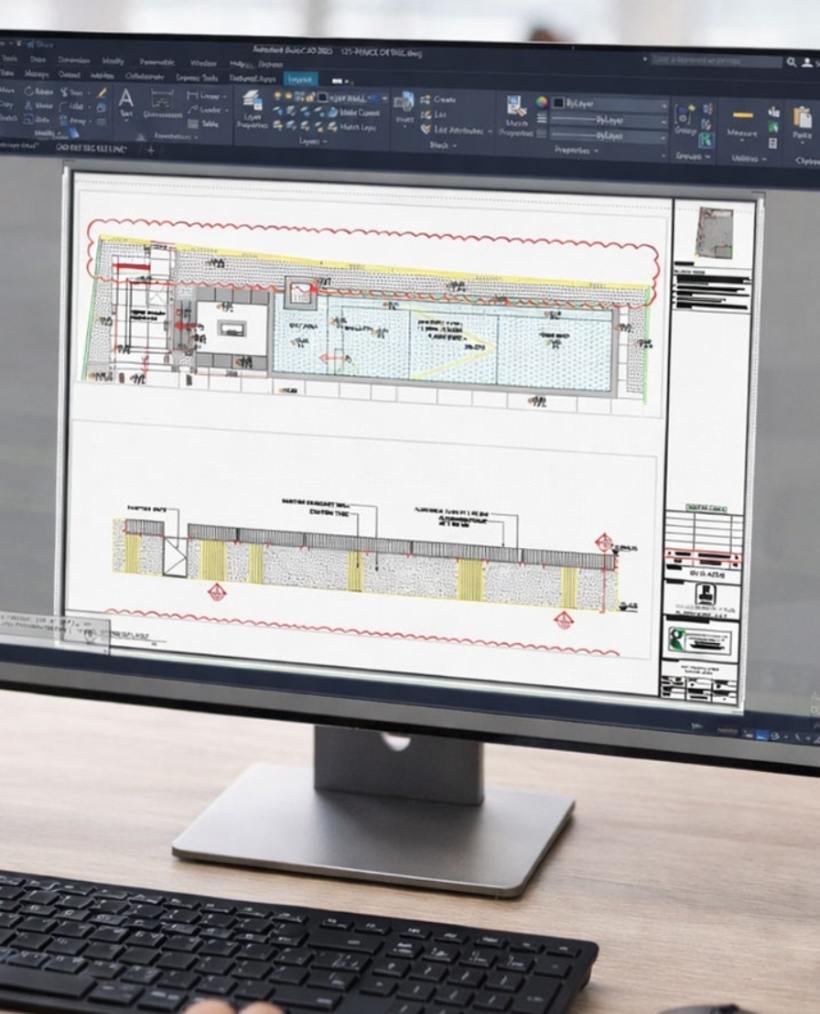
Task: Click the Edit Attributes button
Action: [451, 129]
